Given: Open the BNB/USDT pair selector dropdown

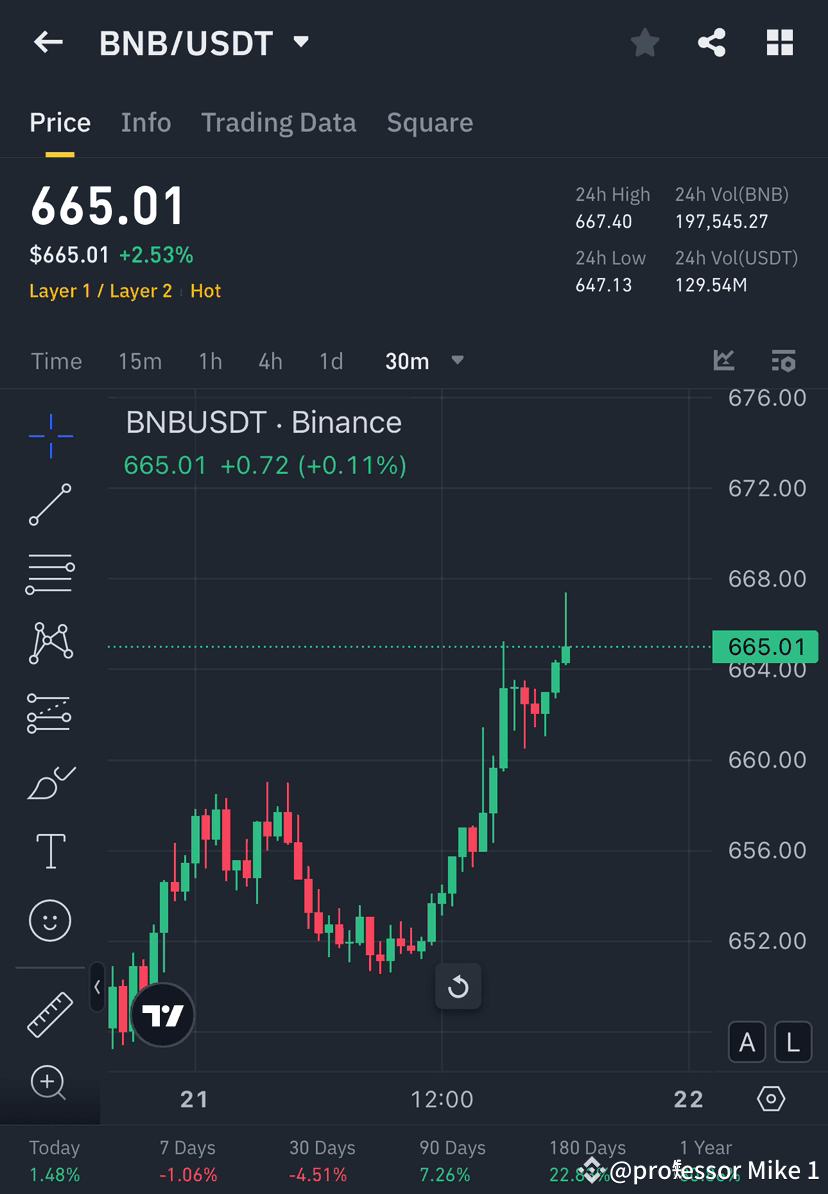Looking at the screenshot, I should coord(299,42).
